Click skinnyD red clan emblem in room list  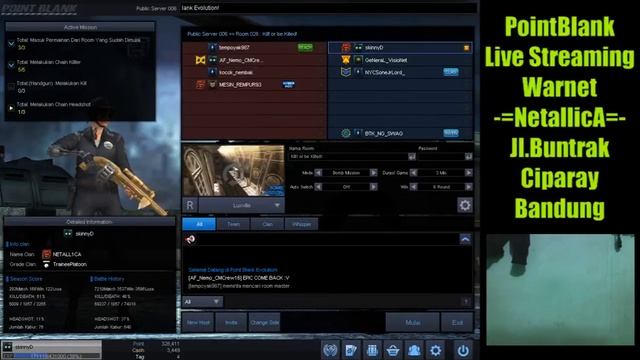coord(346,47)
